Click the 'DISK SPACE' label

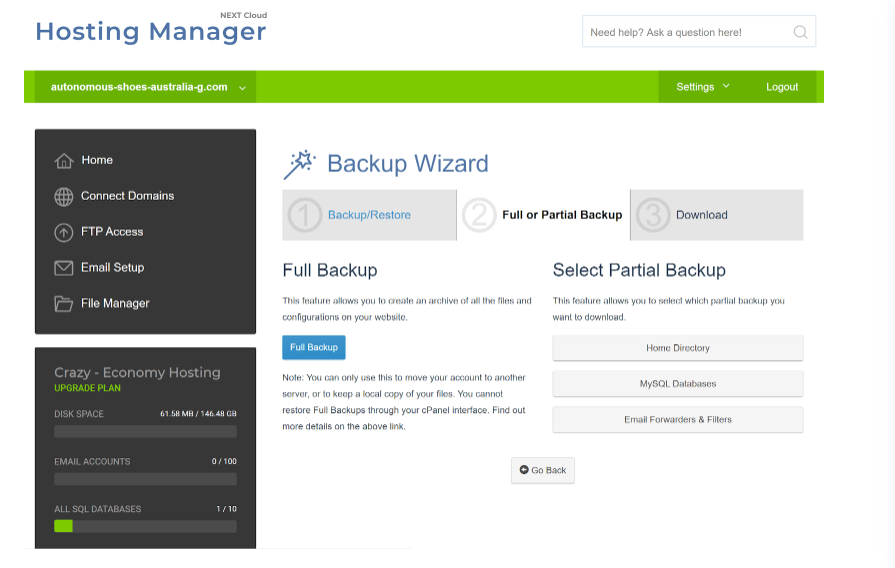tap(79, 414)
